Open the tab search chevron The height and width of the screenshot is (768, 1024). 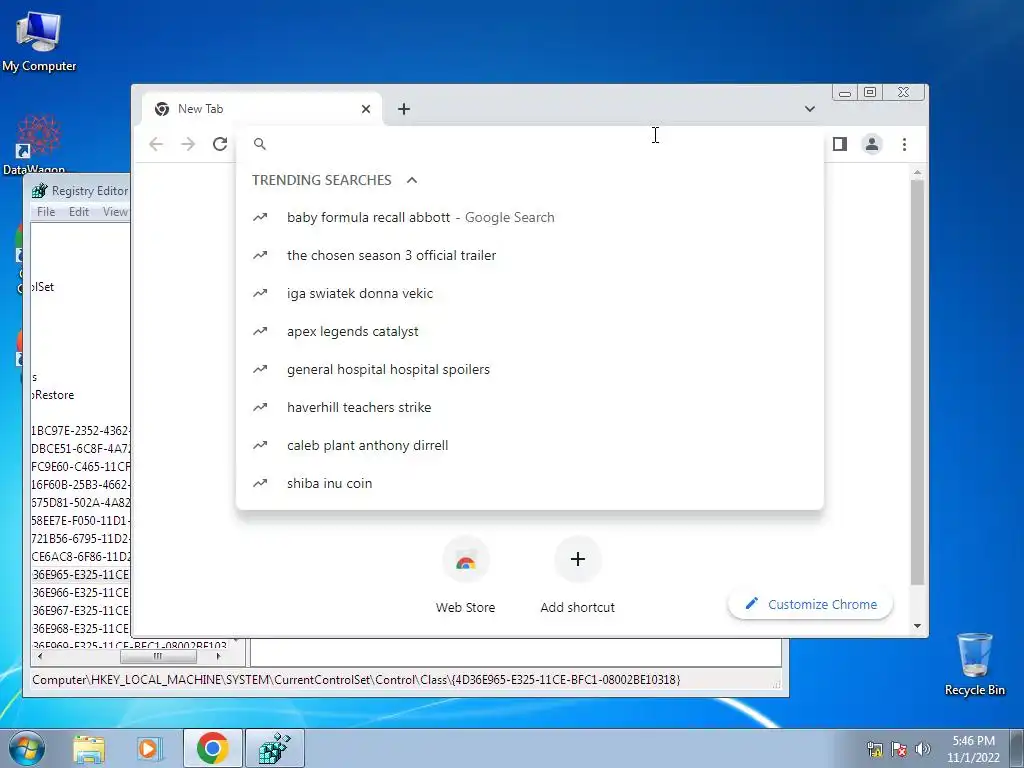tap(810, 109)
